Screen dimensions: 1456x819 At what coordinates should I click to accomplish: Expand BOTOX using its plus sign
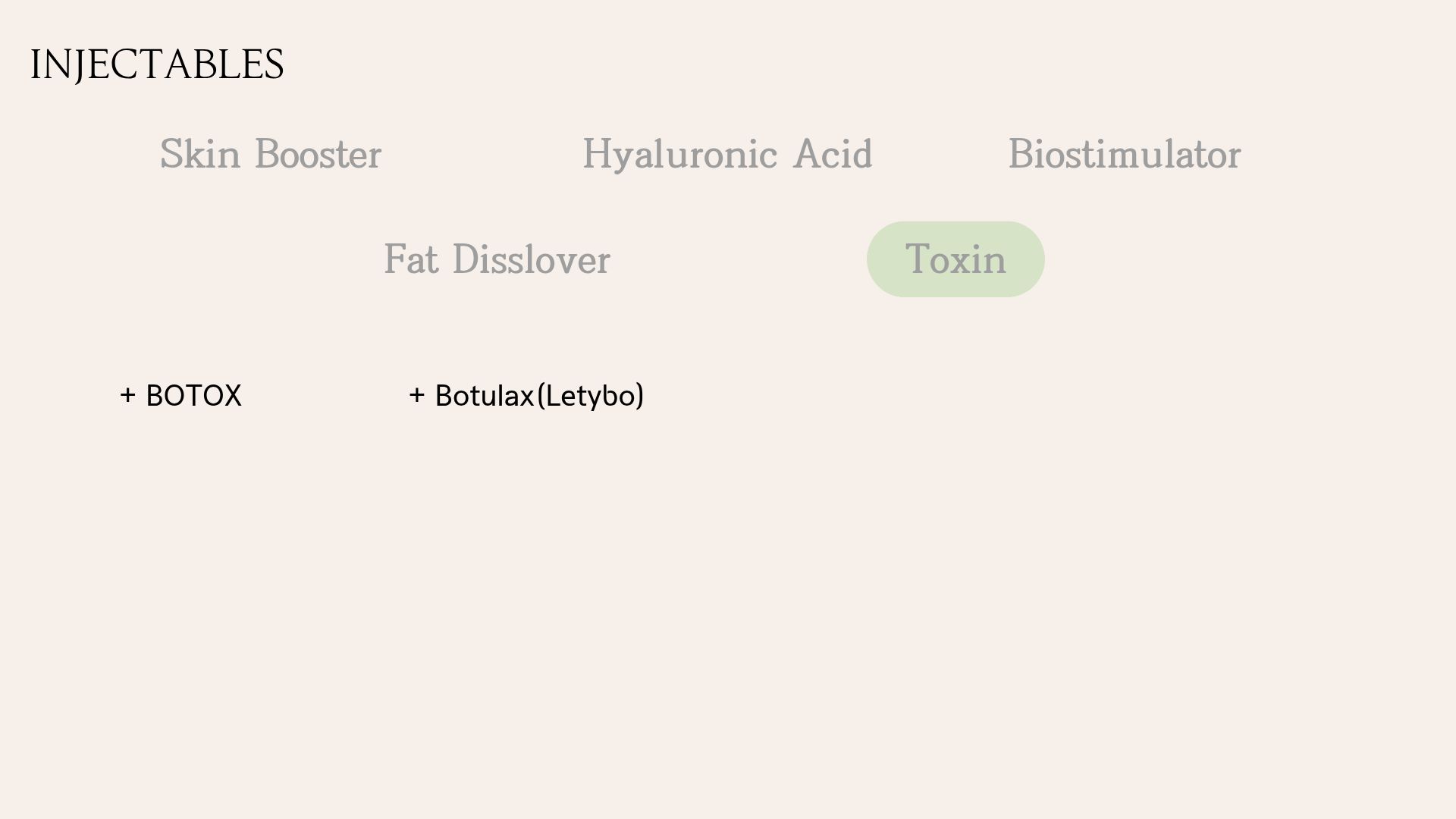(127, 395)
